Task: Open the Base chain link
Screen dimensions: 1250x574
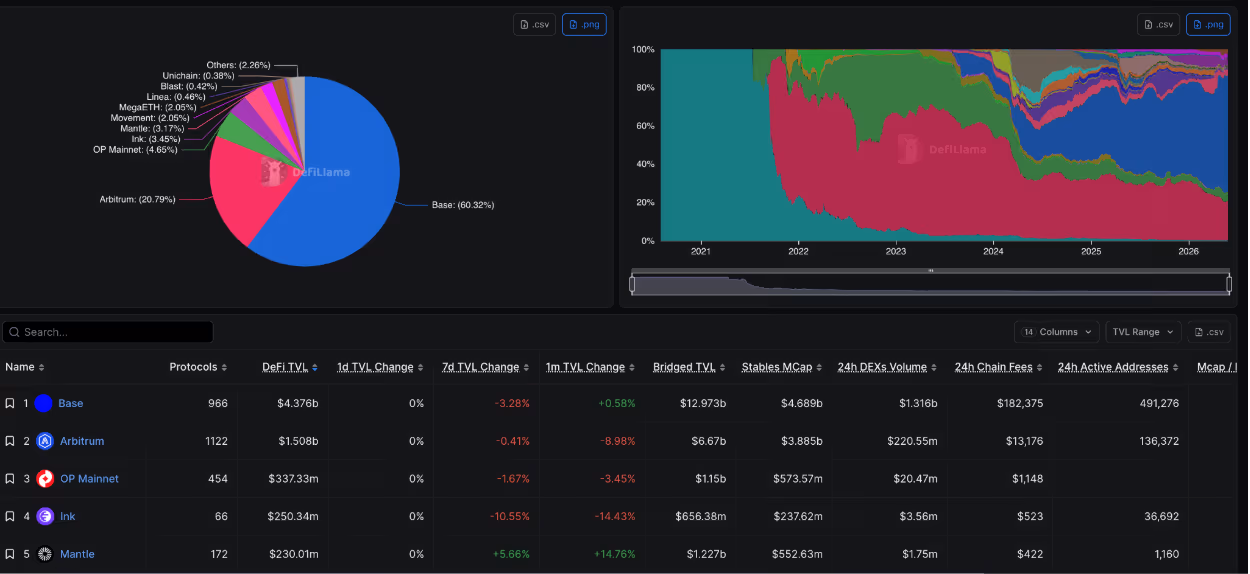Action: (70, 403)
